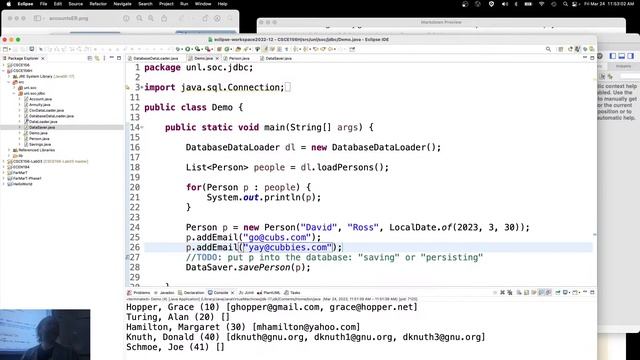
Task: Select Annuity.java in Package Explorer
Action: [x=40, y=105]
